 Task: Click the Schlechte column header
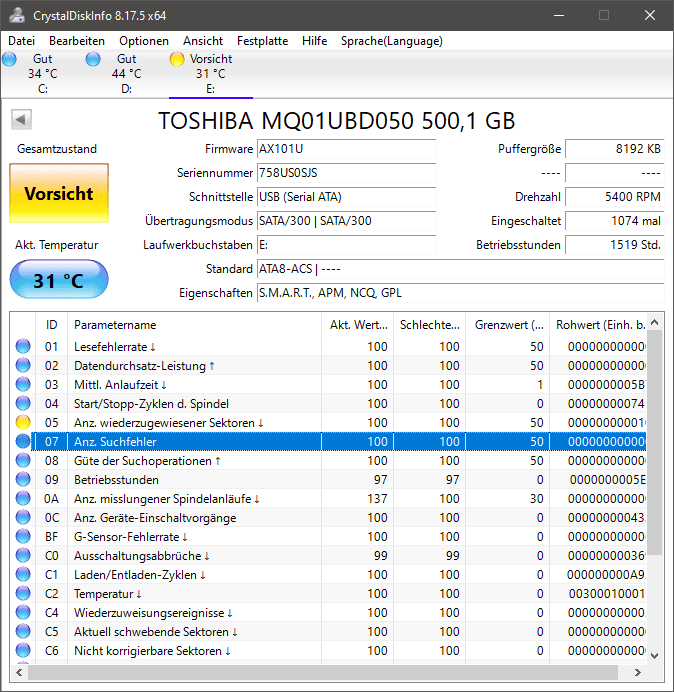429,325
